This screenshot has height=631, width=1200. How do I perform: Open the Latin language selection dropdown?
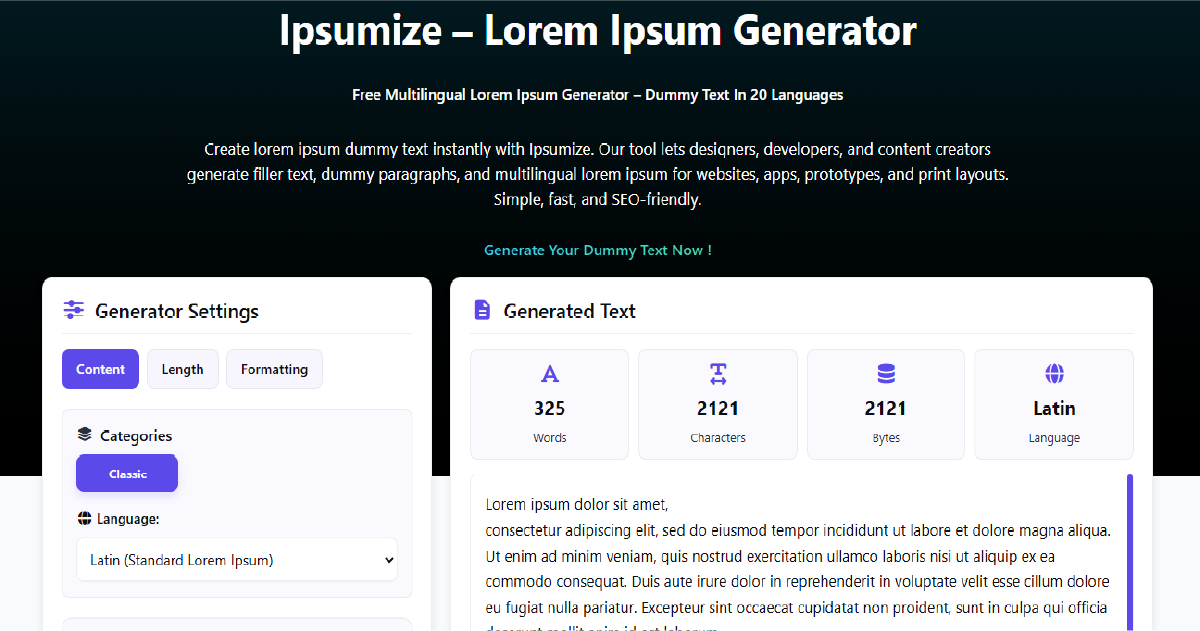coord(237,560)
